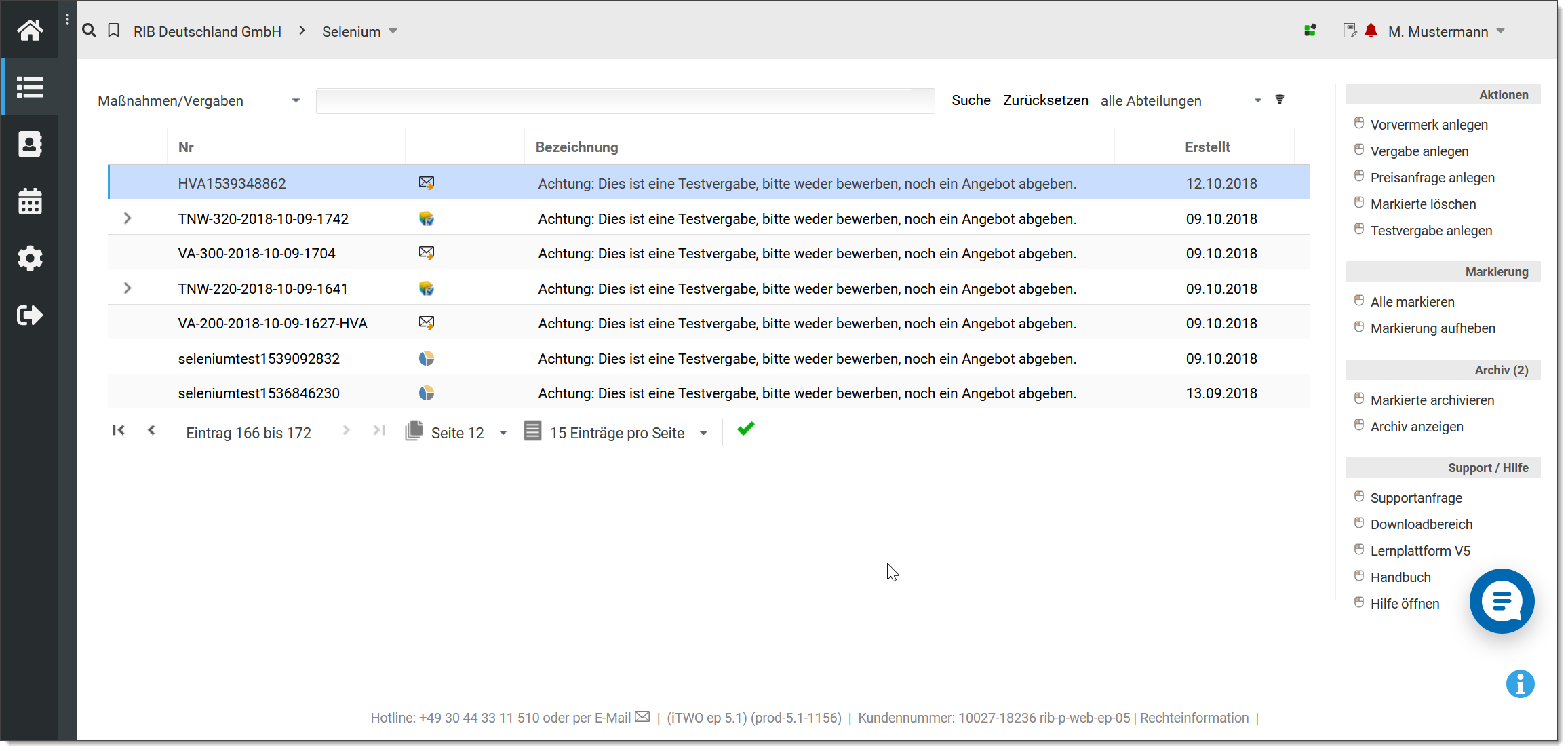Open the Maßnahmen/Vergaben dropdown
Screen dimensions: 1568x751
[x=199, y=101]
